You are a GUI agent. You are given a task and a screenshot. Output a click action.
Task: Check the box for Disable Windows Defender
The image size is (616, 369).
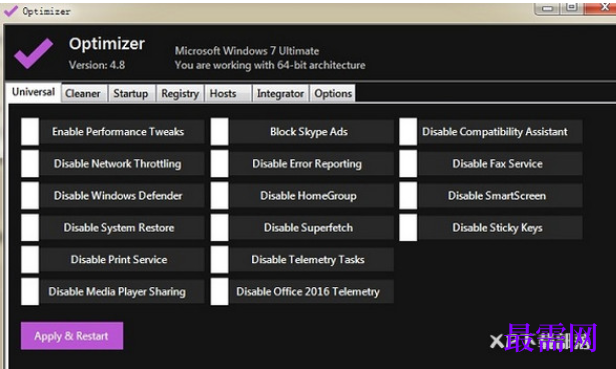pyautogui.click(x=30, y=195)
